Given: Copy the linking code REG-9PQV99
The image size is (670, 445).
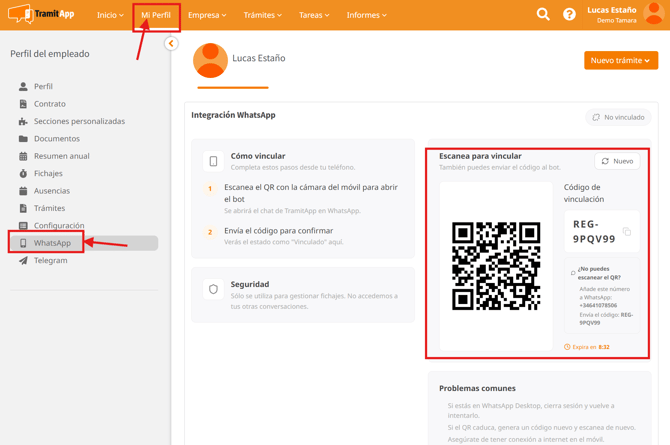Looking at the screenshot, I should 627,232.
